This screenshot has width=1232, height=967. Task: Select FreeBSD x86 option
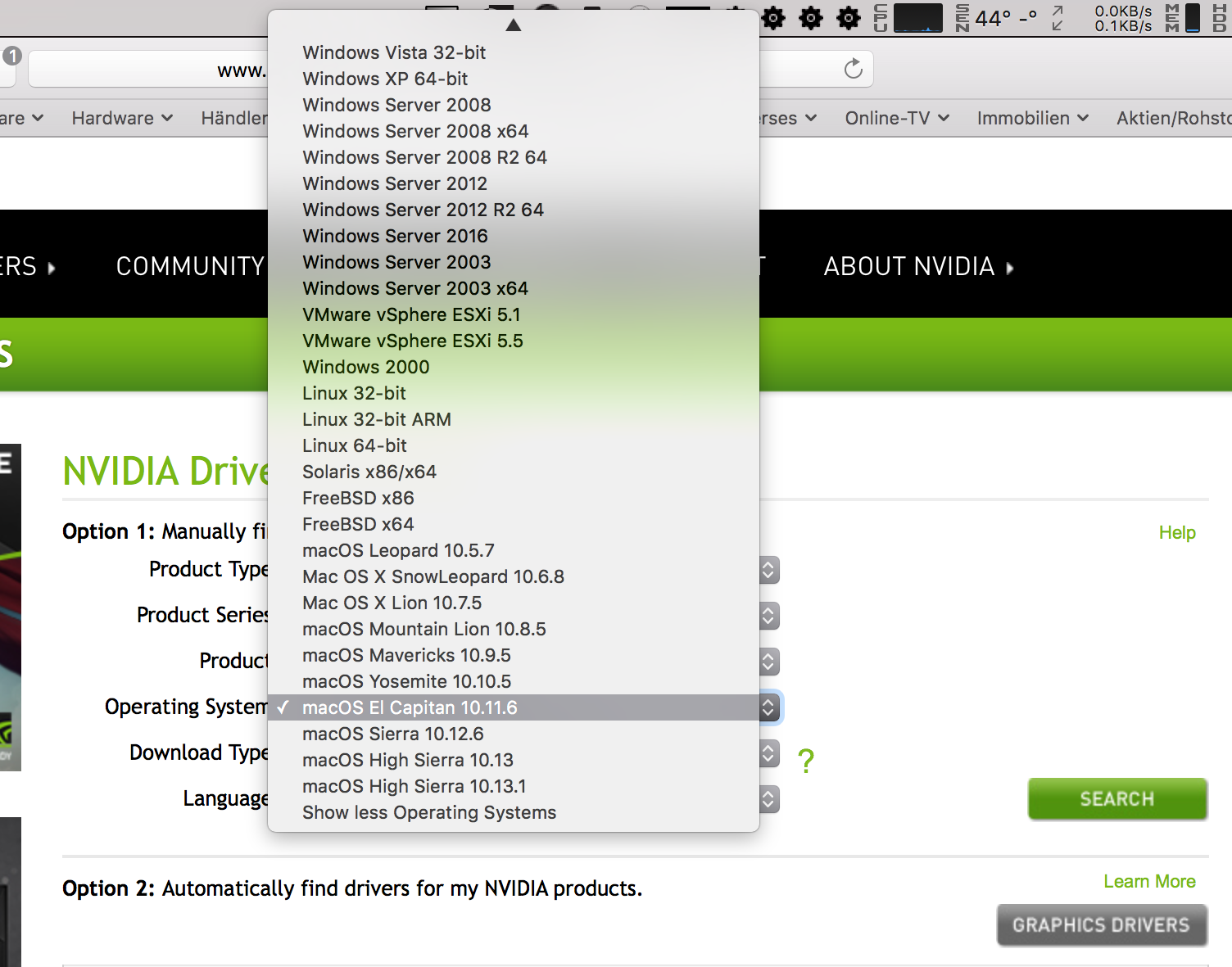pos(514,498)
